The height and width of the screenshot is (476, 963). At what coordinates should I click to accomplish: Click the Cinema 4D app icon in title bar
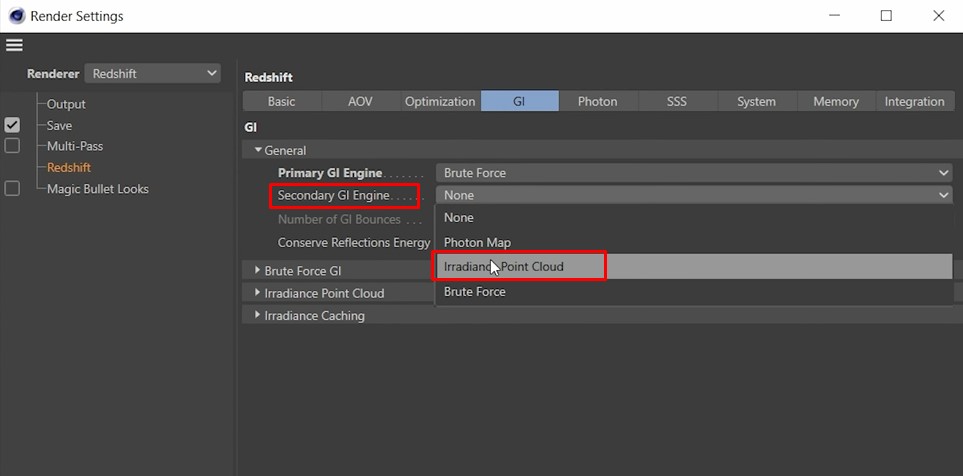(15, 16)
